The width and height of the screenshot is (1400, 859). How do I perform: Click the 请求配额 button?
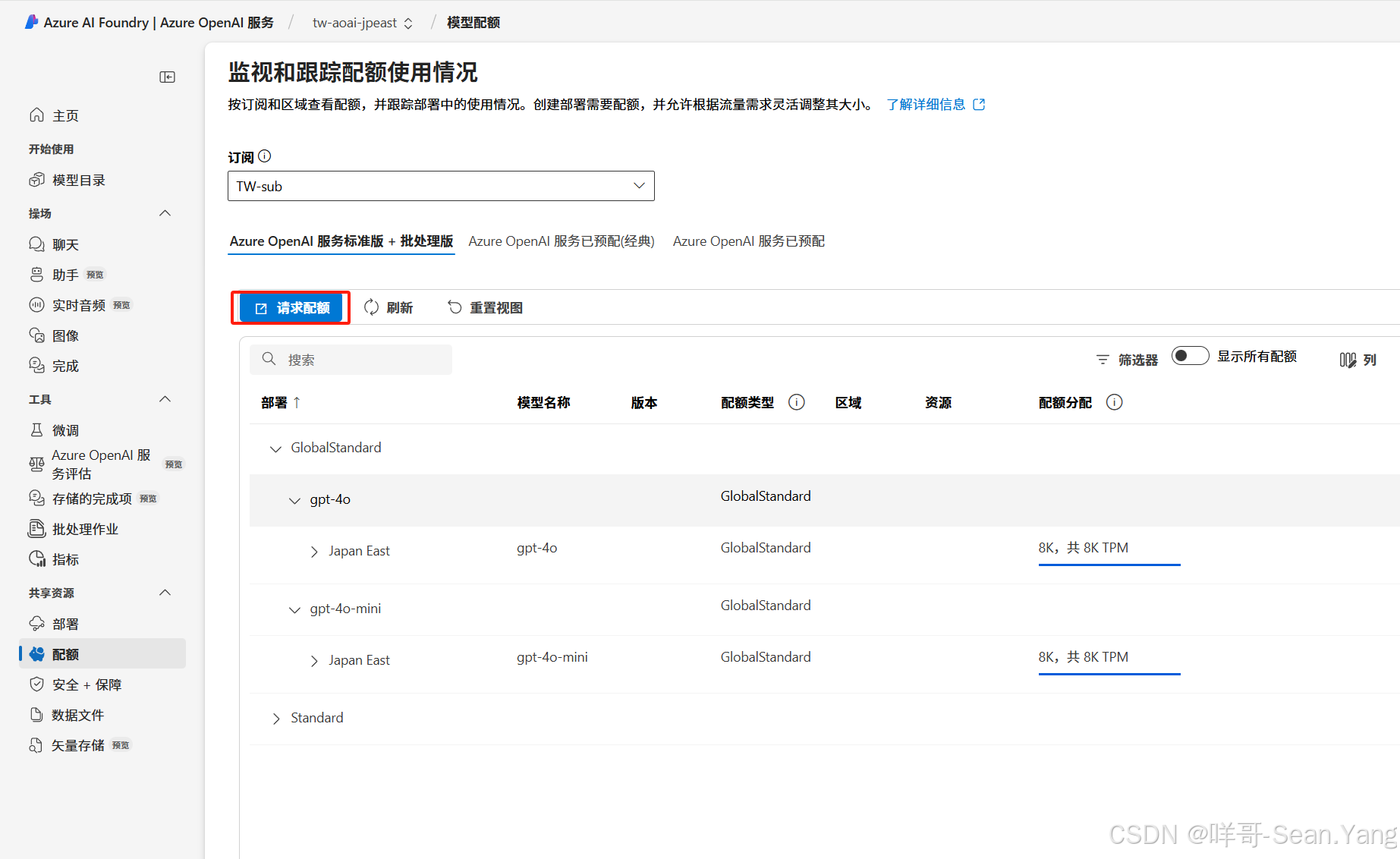point(291,308)
